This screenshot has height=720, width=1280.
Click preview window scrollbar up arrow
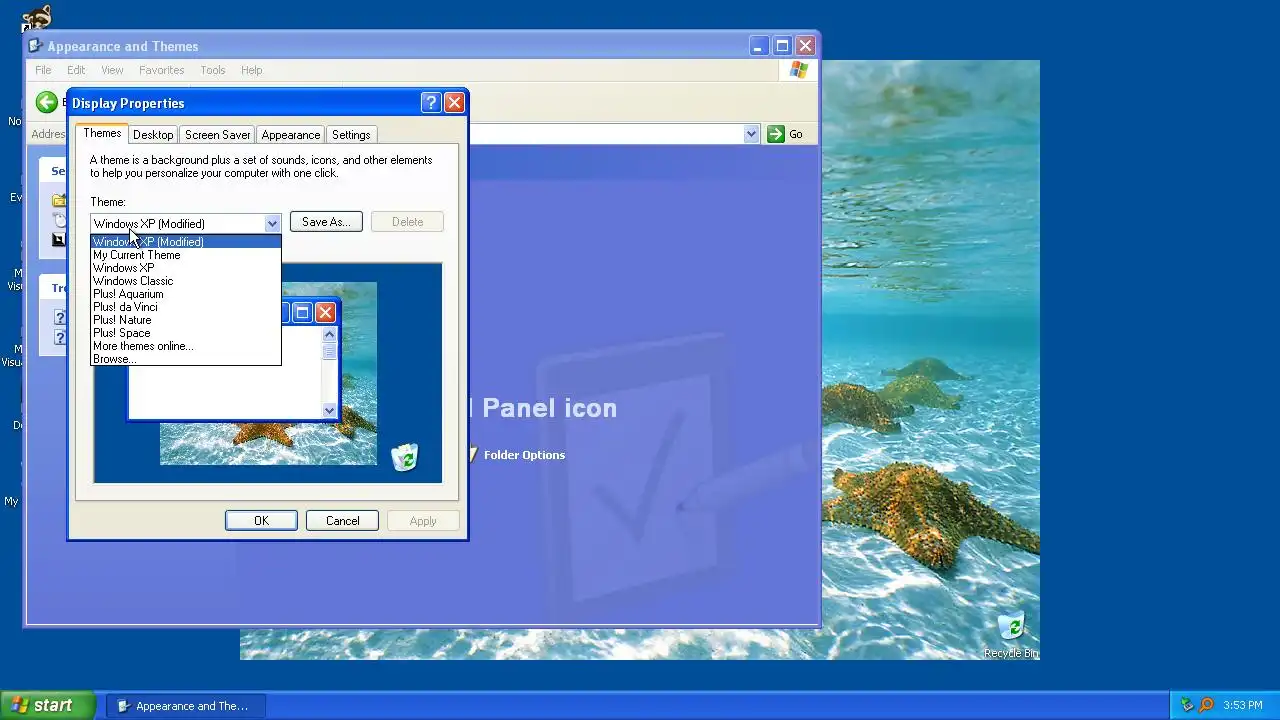[330, 336]
